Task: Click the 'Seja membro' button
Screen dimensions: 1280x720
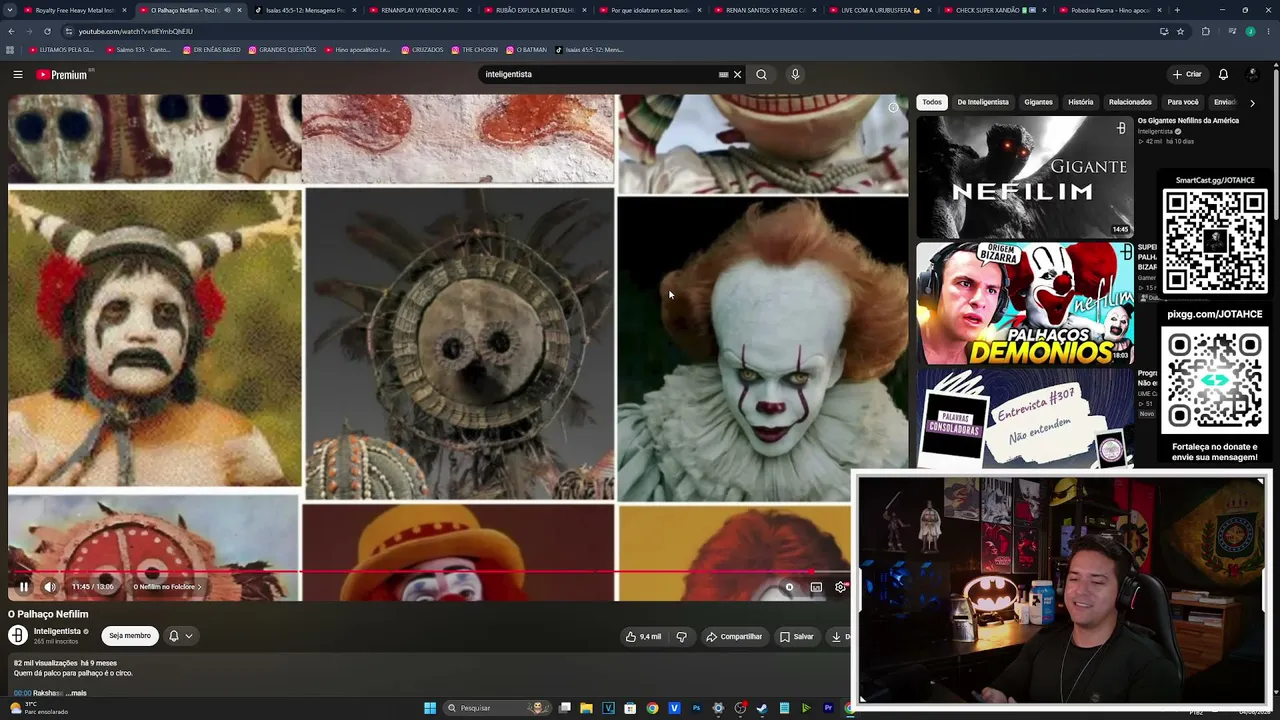Action: [130, 636]
